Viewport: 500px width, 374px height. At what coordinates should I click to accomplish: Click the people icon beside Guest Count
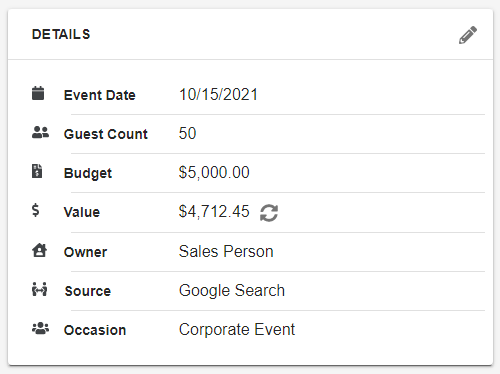click(40, 132)
